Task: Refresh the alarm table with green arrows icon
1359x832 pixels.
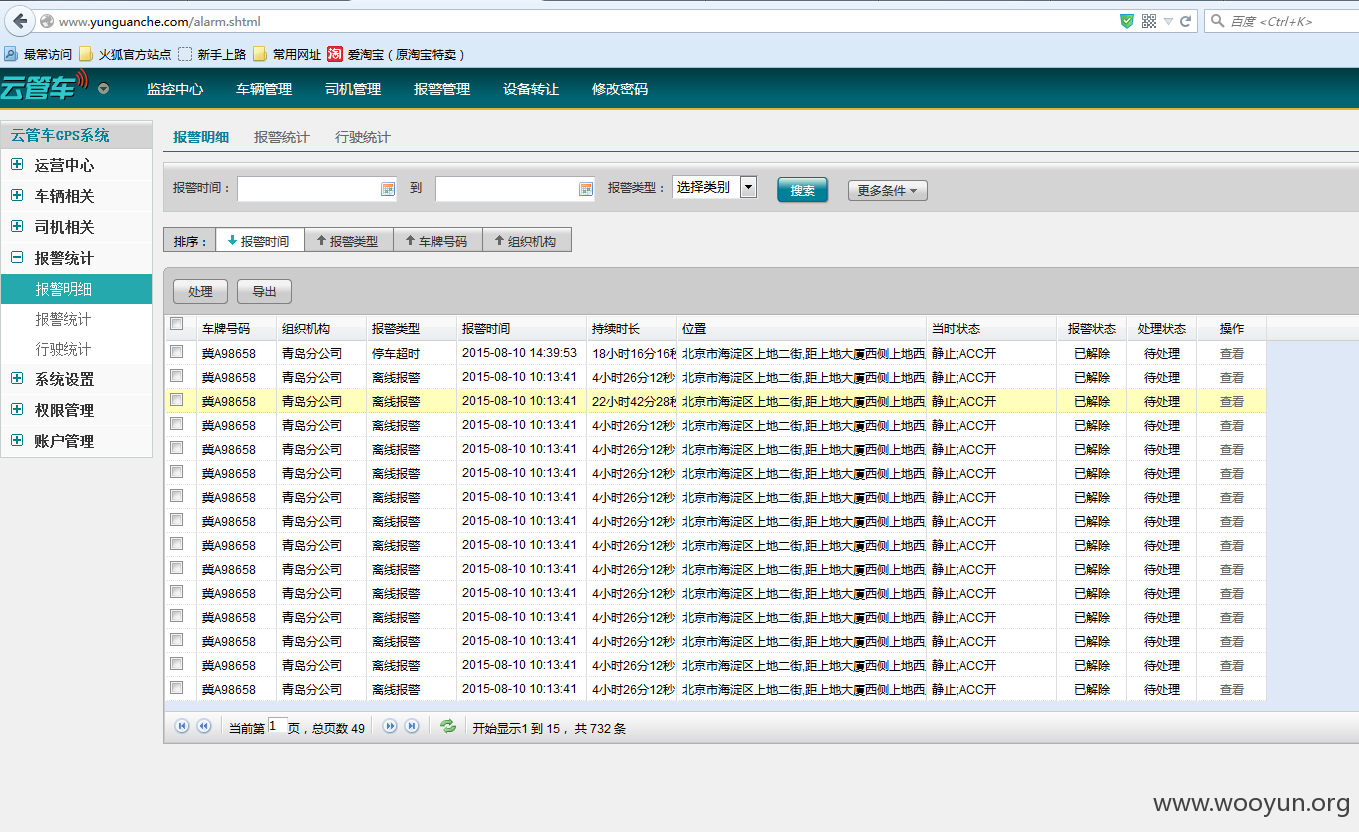Action: (x=448, y=727)
